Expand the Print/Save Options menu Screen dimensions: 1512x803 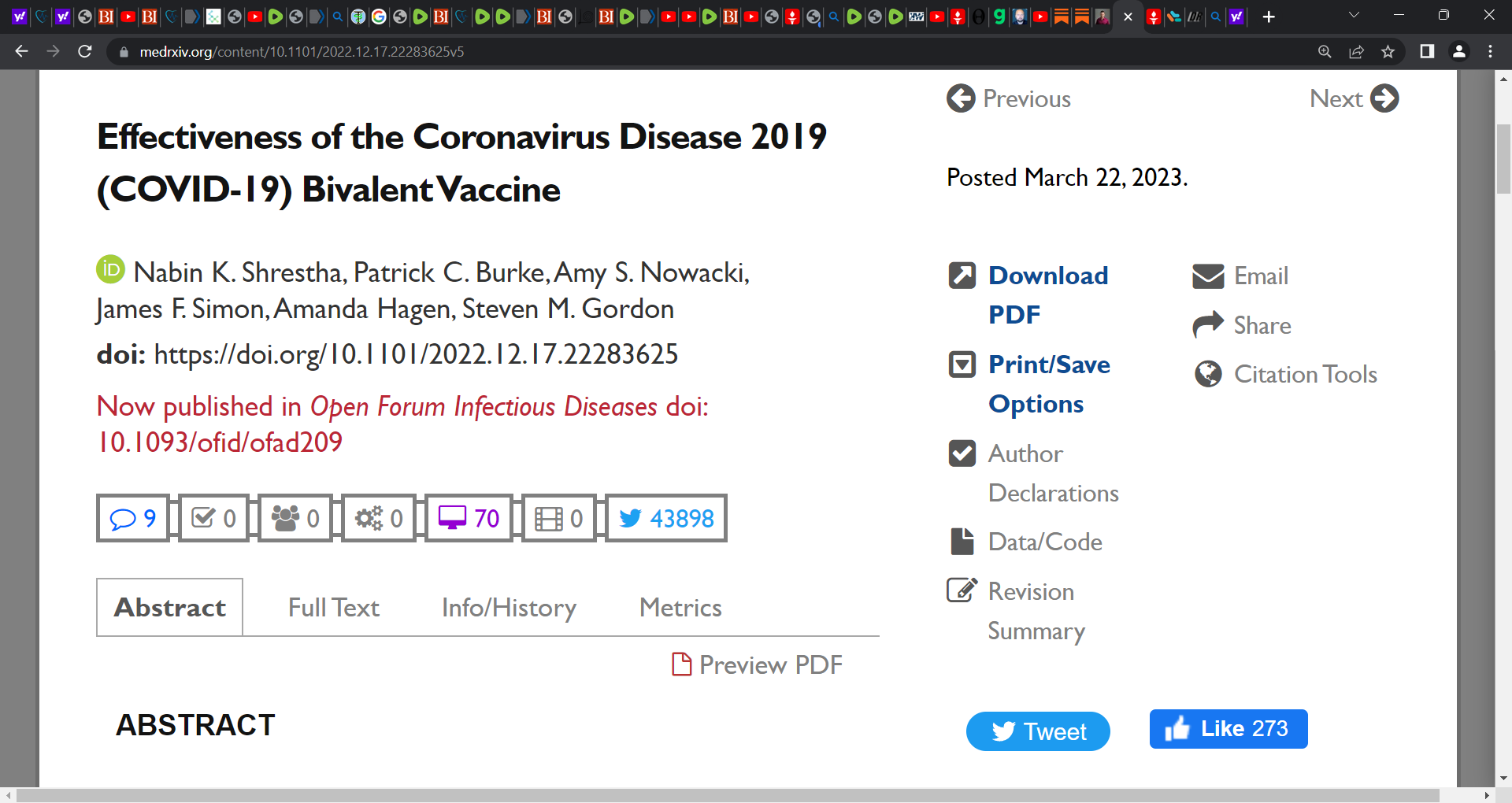(x=1049, y=384)
